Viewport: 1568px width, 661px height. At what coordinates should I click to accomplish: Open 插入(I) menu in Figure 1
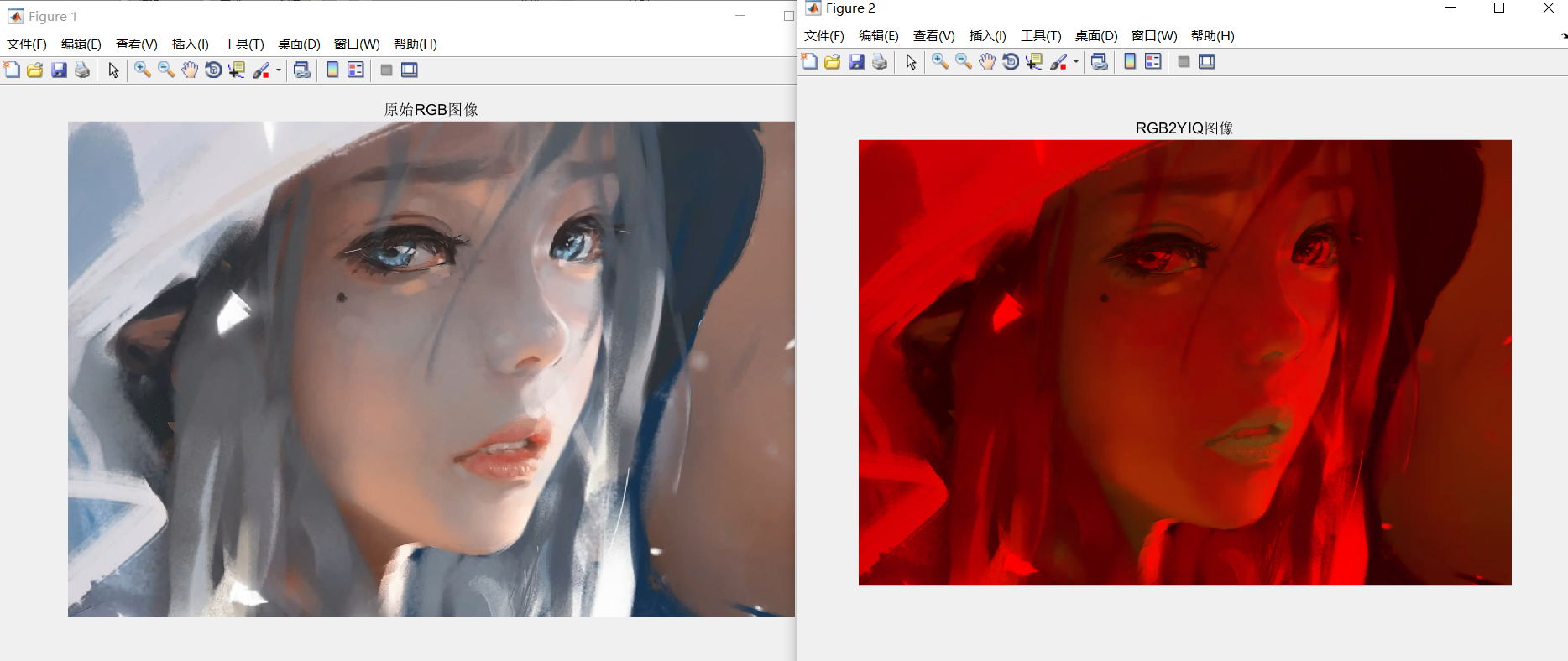click(191, 44)
